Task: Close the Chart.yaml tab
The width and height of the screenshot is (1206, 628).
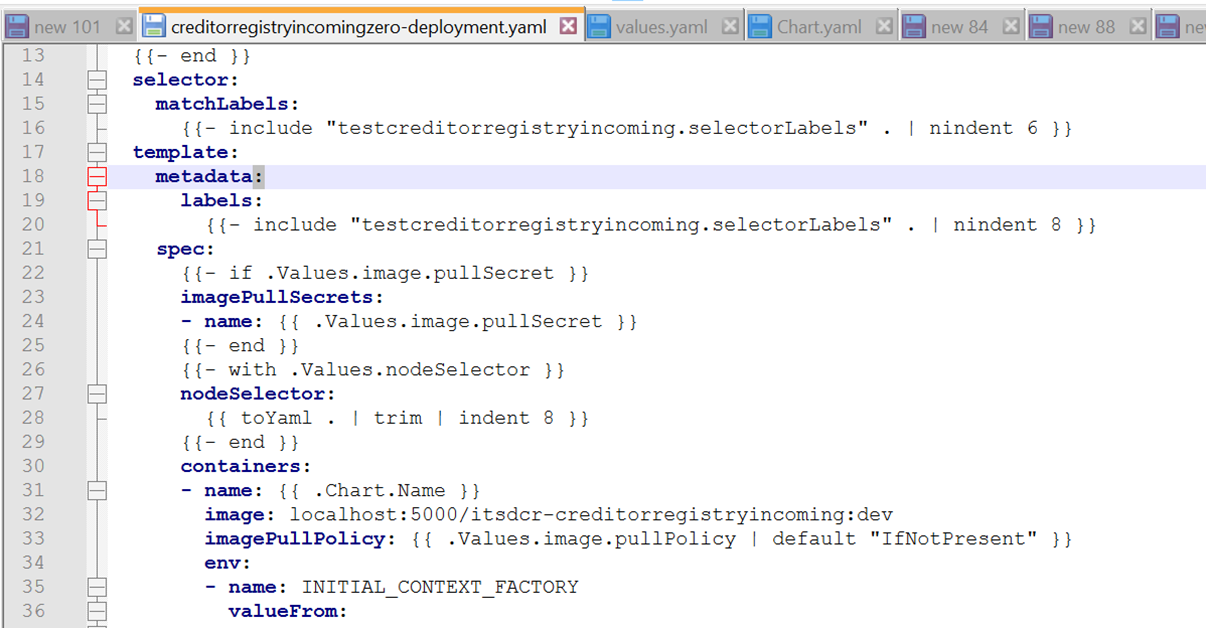Action: coord(884,26)
